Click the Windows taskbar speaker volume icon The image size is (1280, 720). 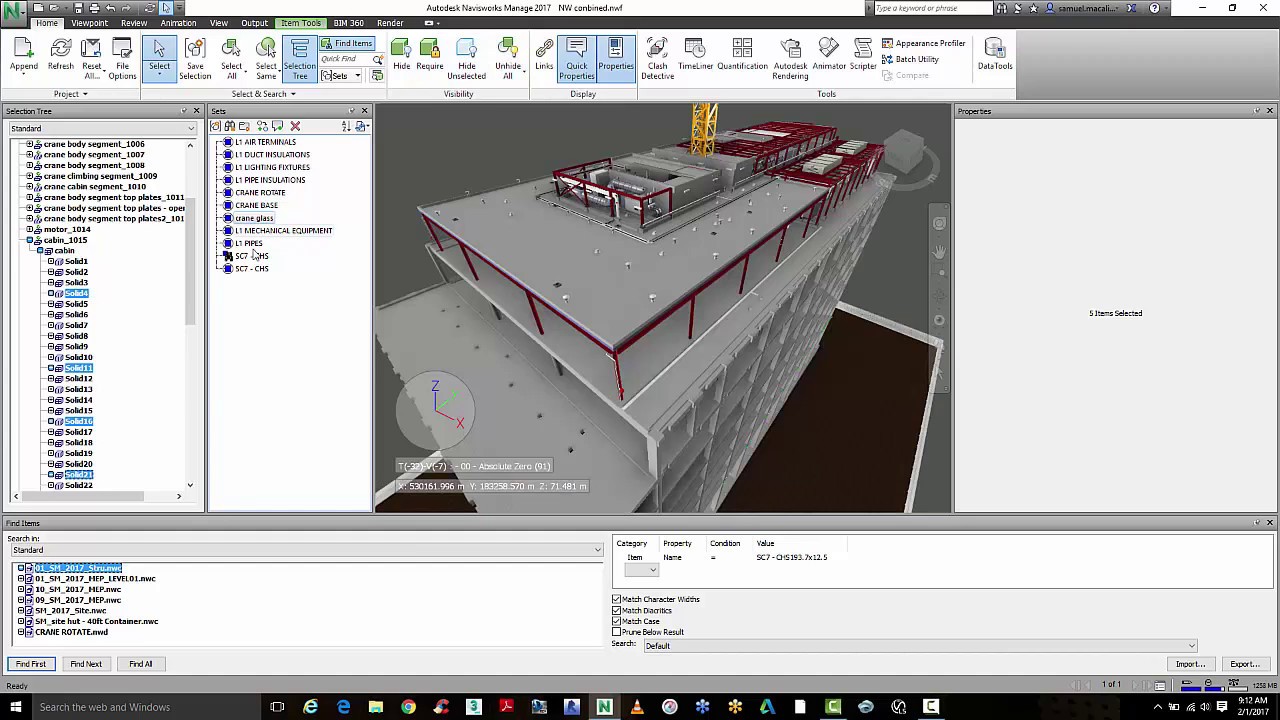(x=1205, y=707)
